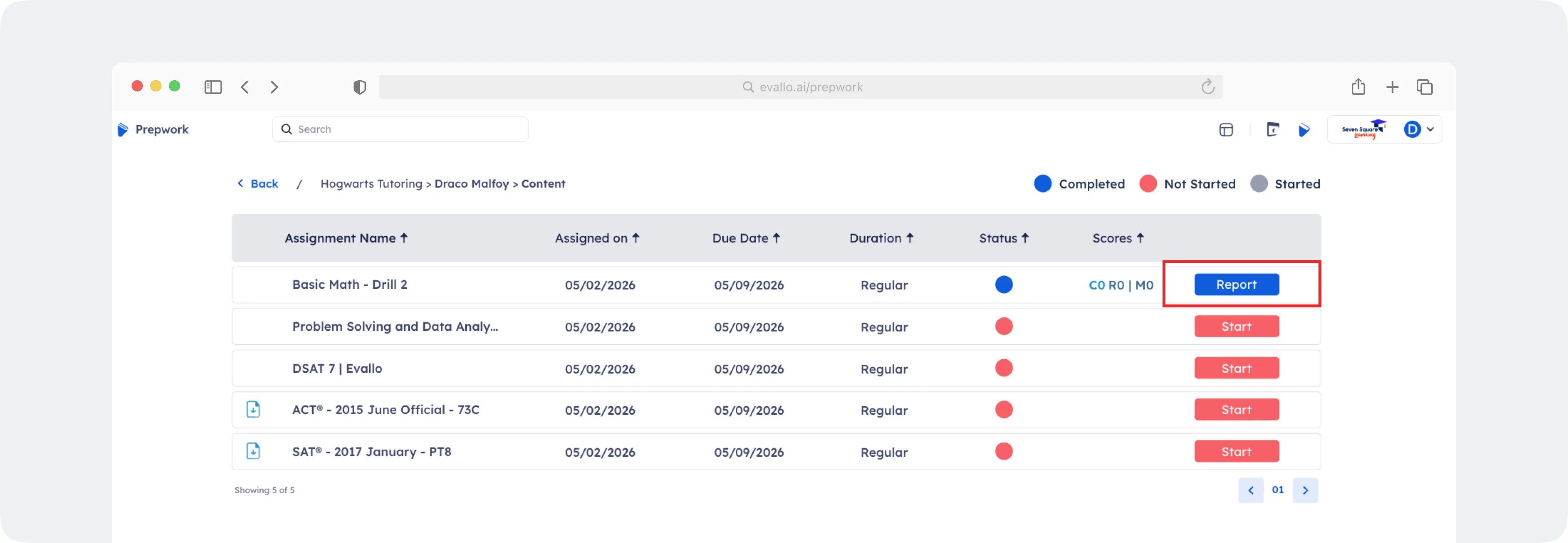Open the profile D account dropdown
The image size is (1568, 543).
1419,130
